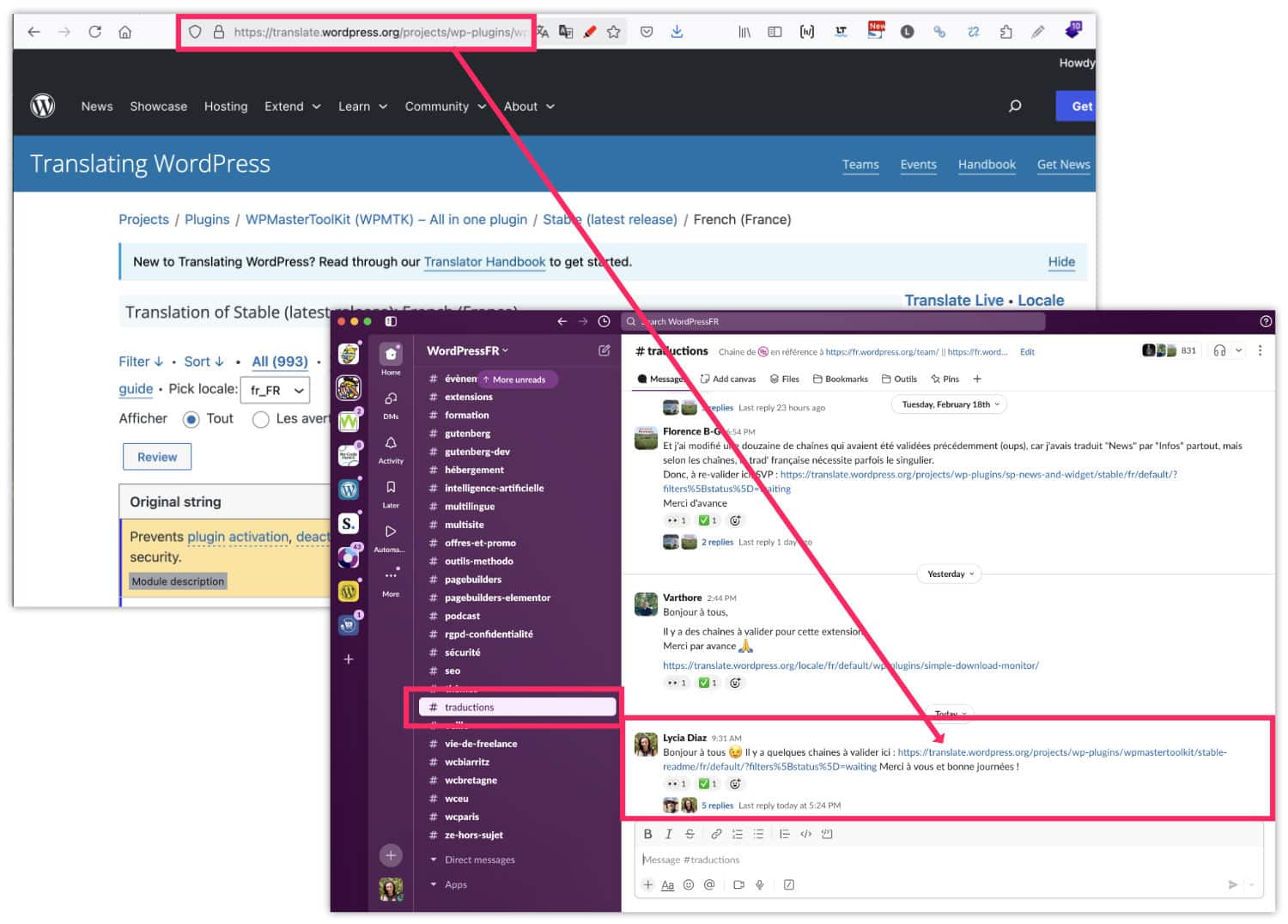Click the Review button on the translate page
The image size is (1288, 924).
pos(157,457)
